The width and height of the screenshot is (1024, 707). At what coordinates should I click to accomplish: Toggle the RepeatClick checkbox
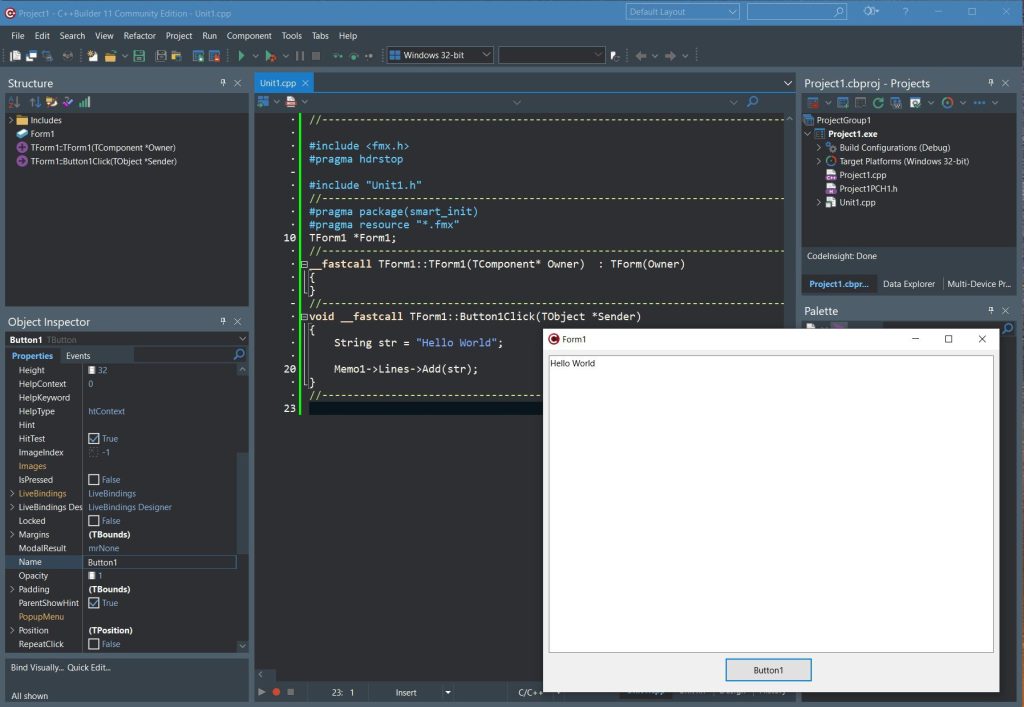pos(93,644)
